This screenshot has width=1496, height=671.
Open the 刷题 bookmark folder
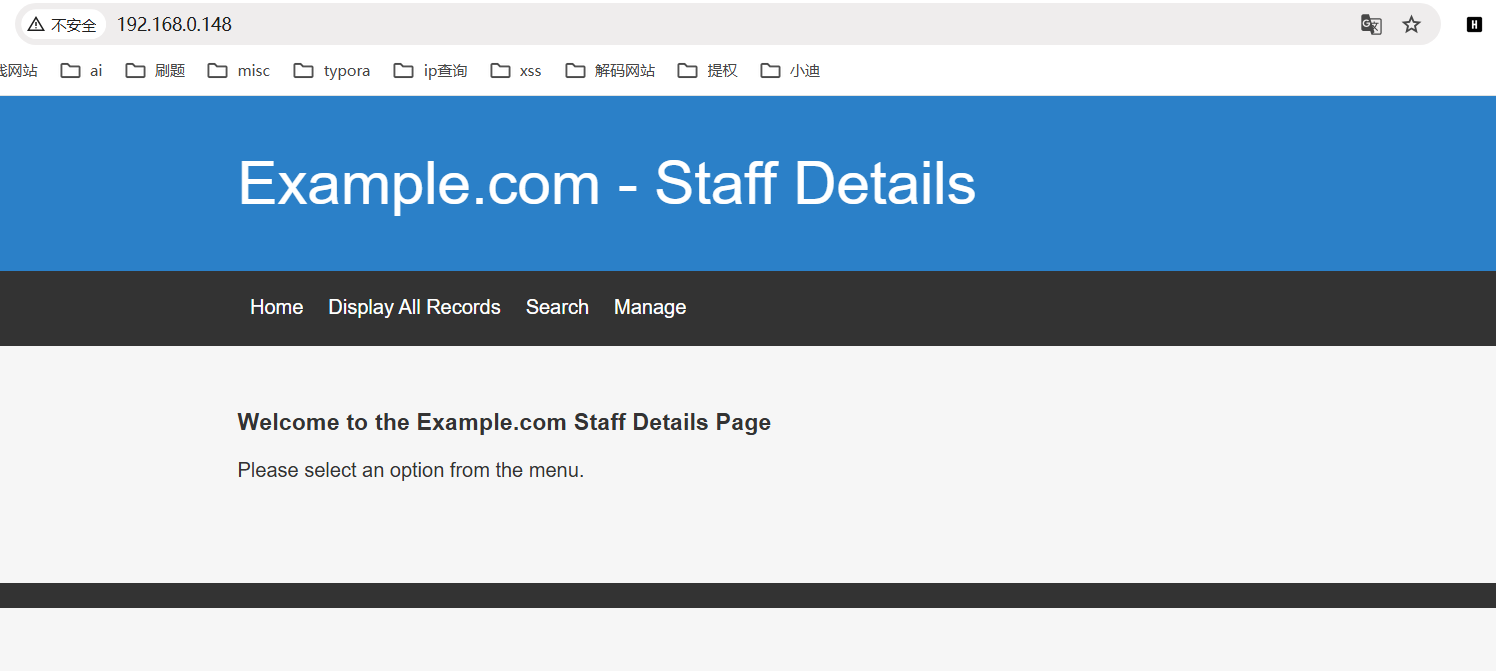click(155, 71)
